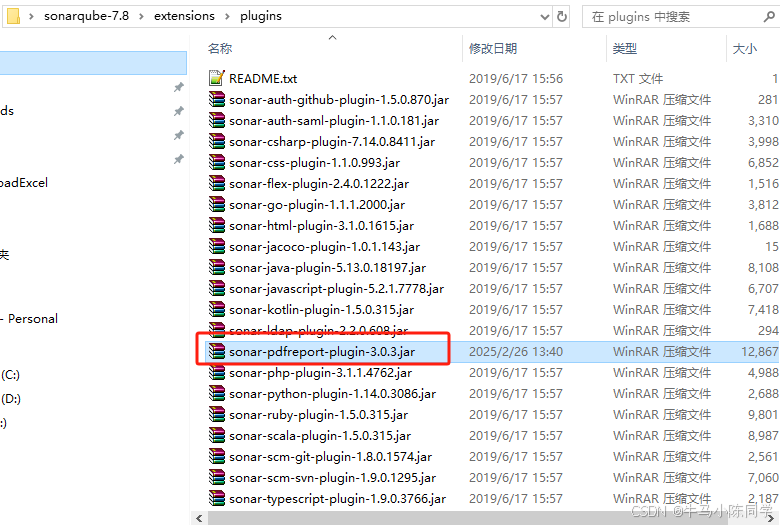Select the highlighted item at top of navigation pane
This screenshot has width=780, height=525.
click(93, 63)
